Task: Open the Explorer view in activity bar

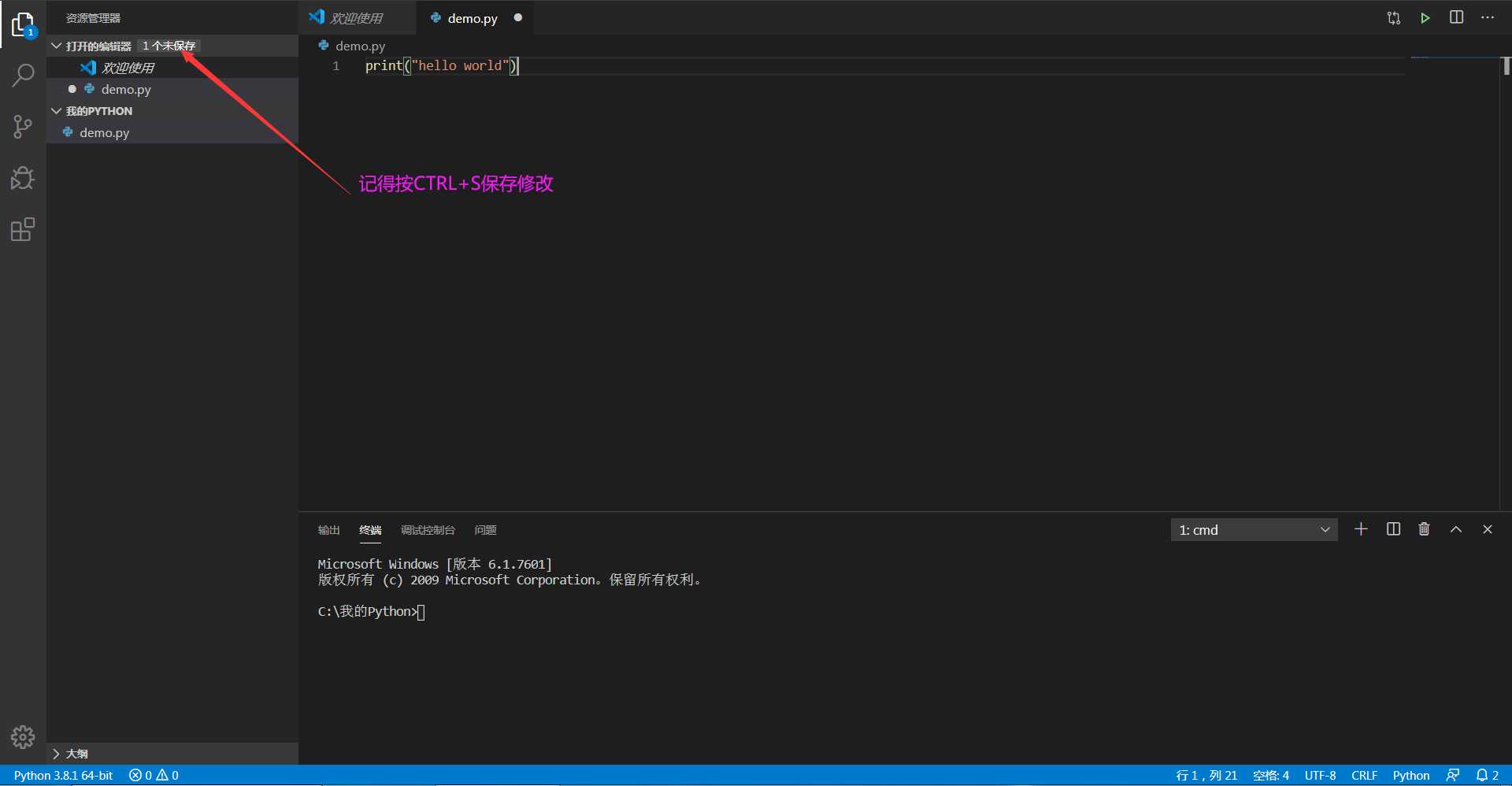Action: pyautogui.click(x=23, y=24)
